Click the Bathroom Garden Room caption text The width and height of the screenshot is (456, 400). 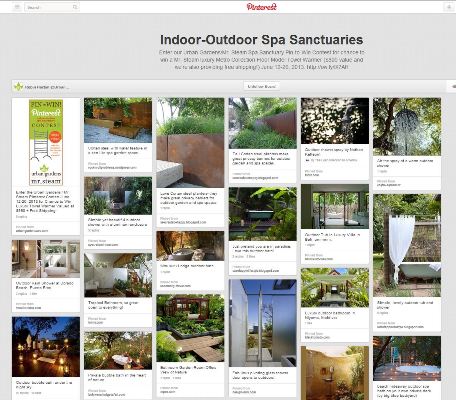click(188, 369)
